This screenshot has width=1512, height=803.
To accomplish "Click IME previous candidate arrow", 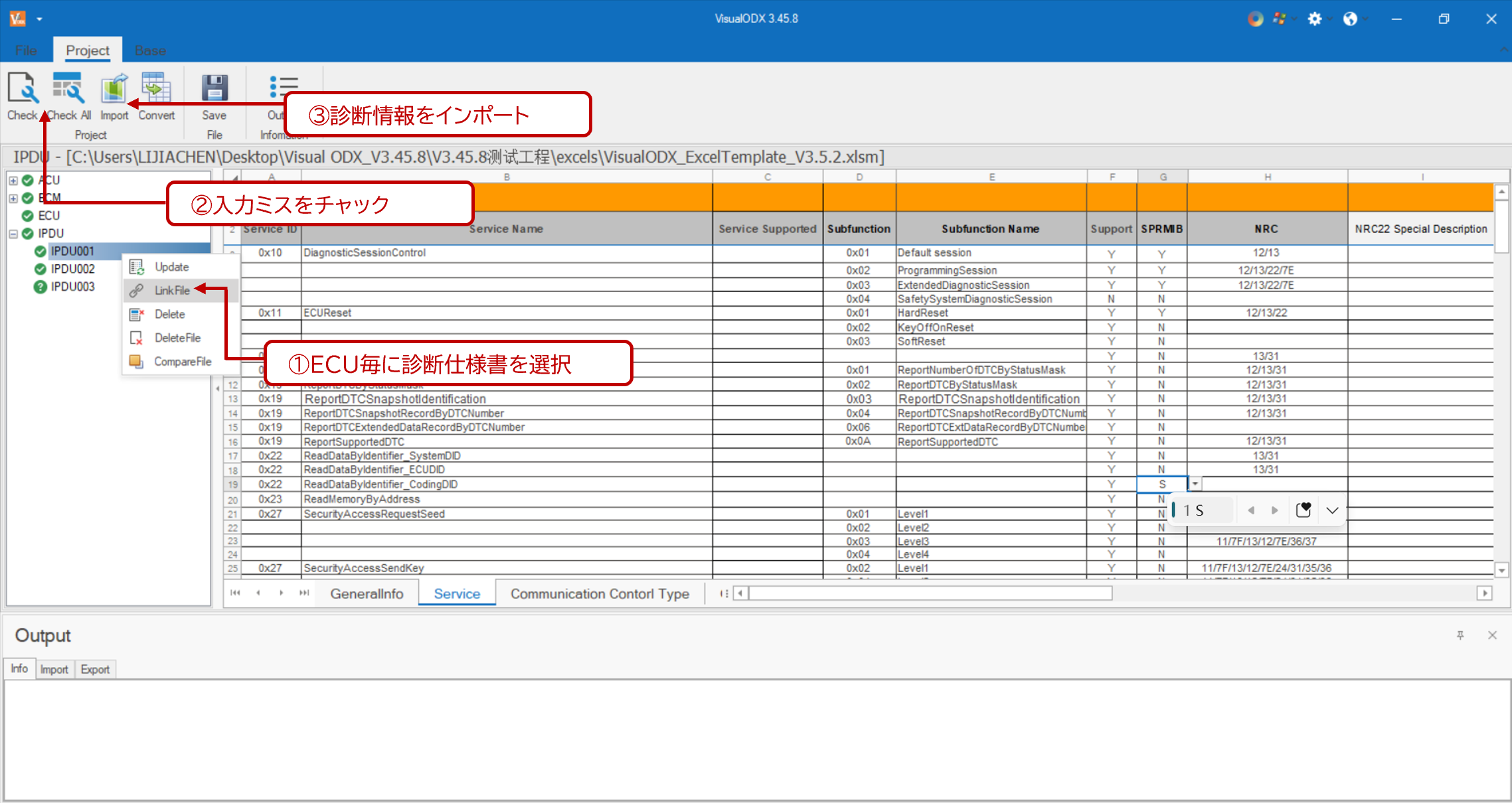I will [1251, 510].
